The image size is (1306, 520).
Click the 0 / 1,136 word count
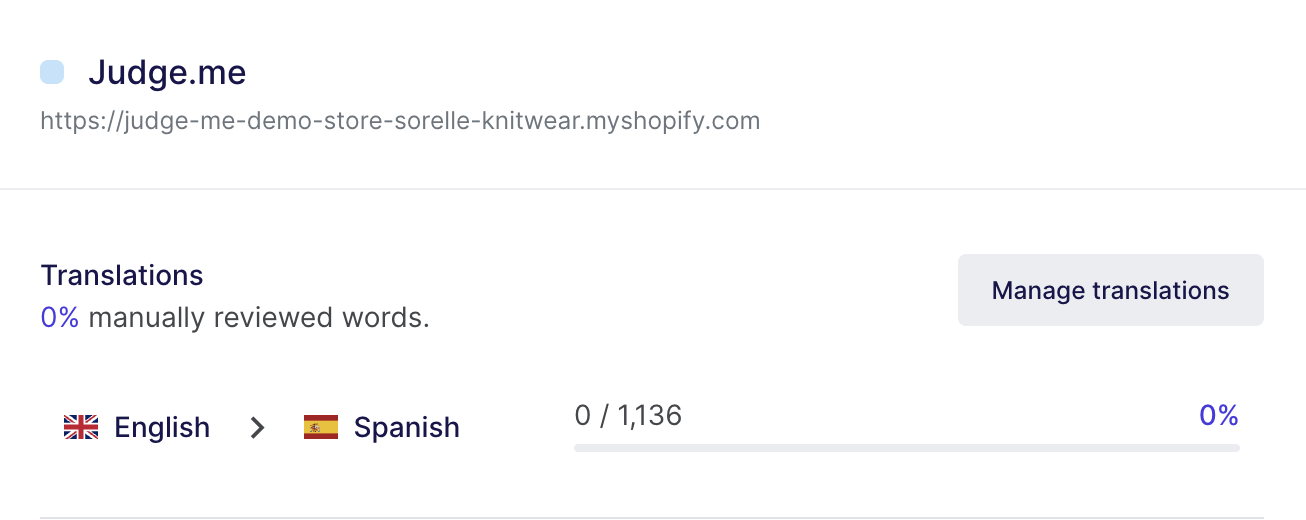tap(628, 415)
